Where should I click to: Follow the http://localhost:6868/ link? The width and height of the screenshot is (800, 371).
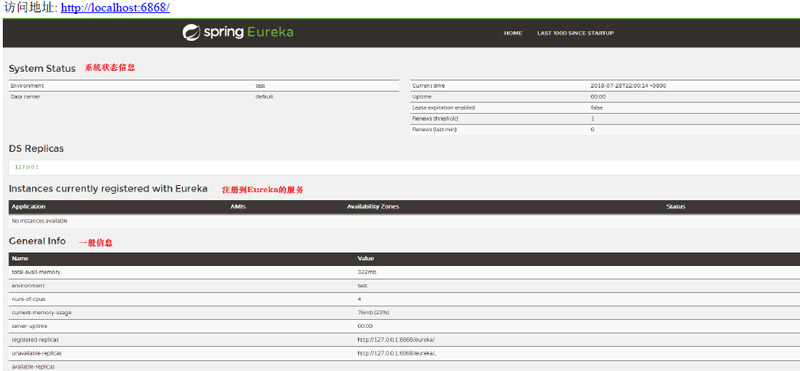[115, 8]
